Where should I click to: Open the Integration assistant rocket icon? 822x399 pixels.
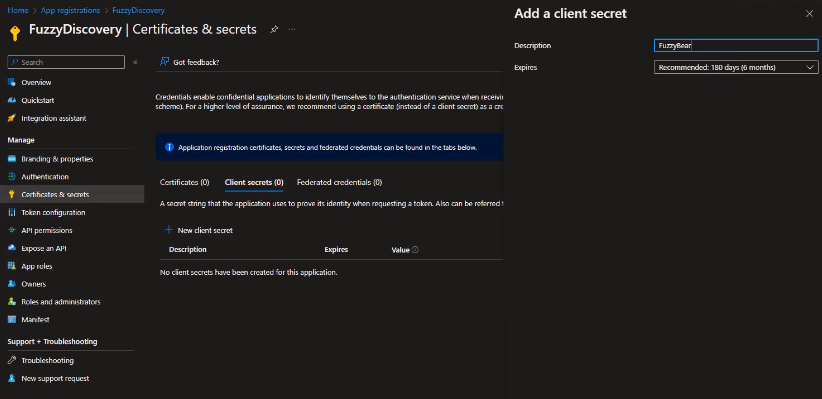click(x=12, y=118)
